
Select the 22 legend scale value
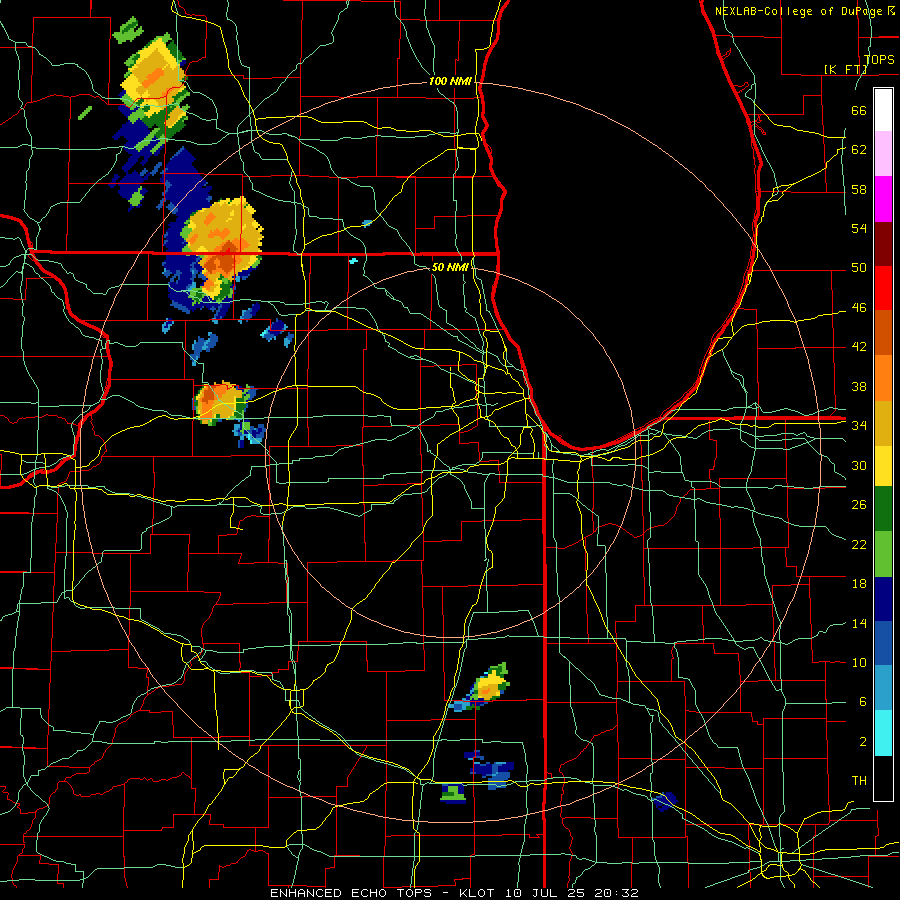tap(859, 544)
